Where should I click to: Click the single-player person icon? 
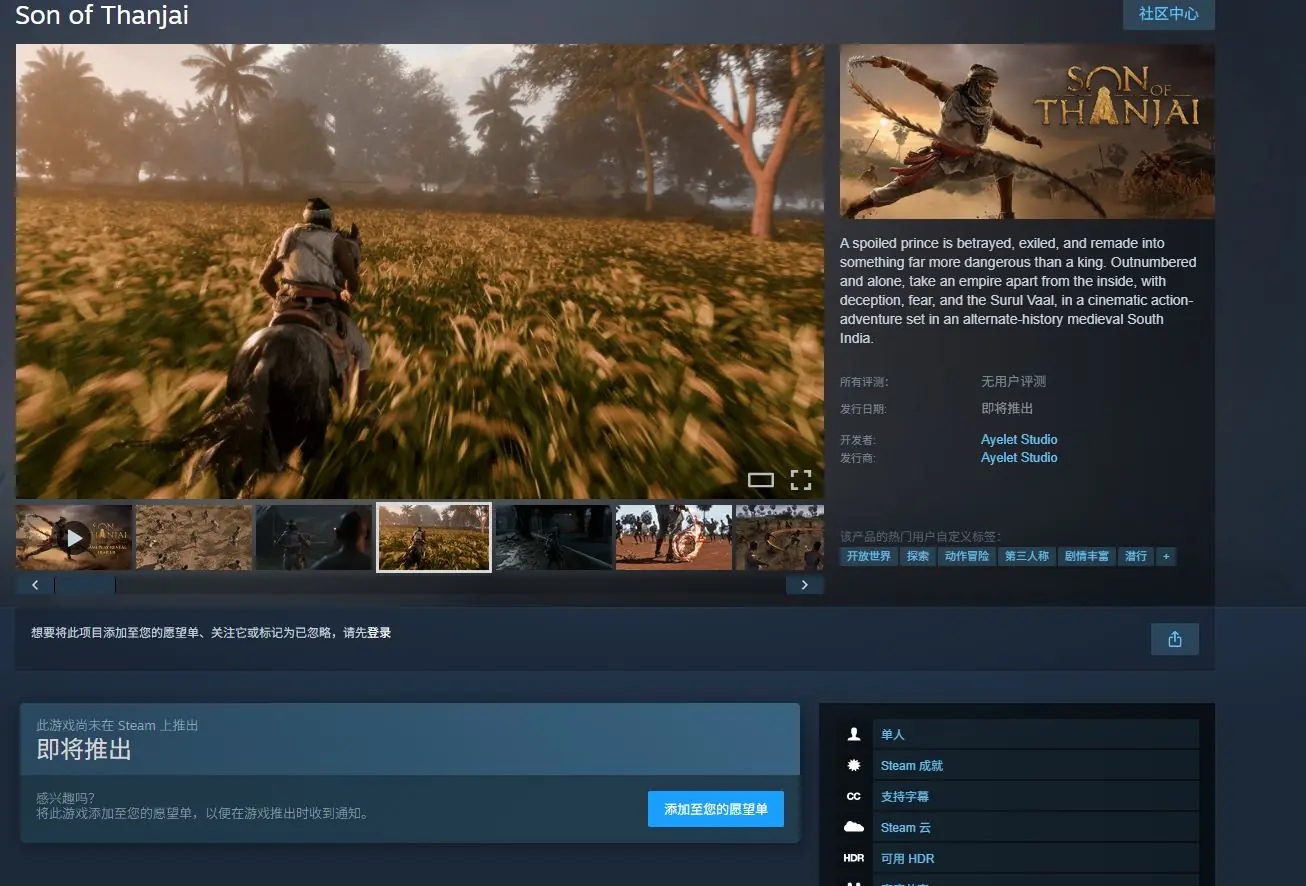point(854,734)
